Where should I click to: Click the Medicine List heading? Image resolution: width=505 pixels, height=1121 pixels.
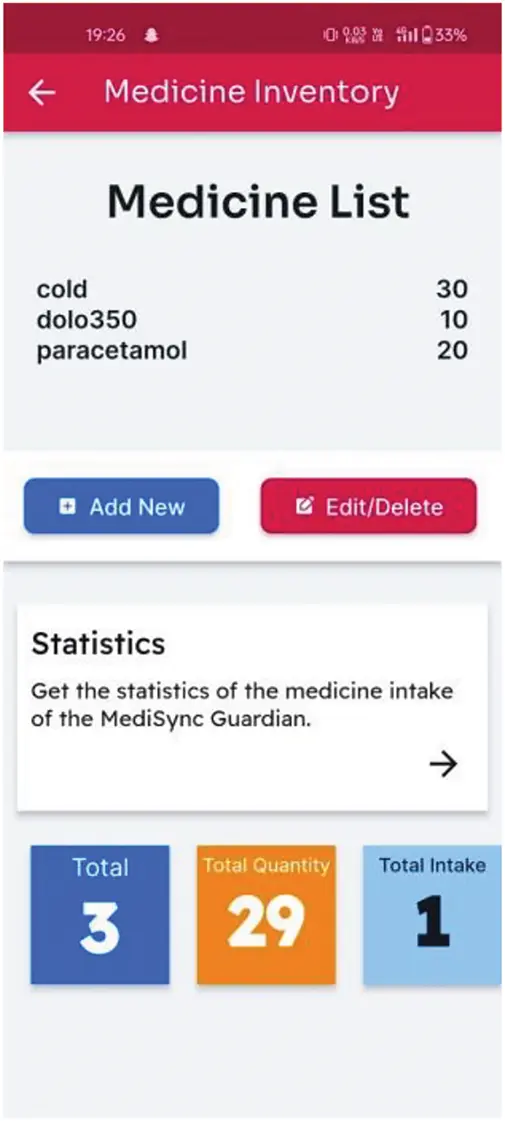(x=258, y=202)
